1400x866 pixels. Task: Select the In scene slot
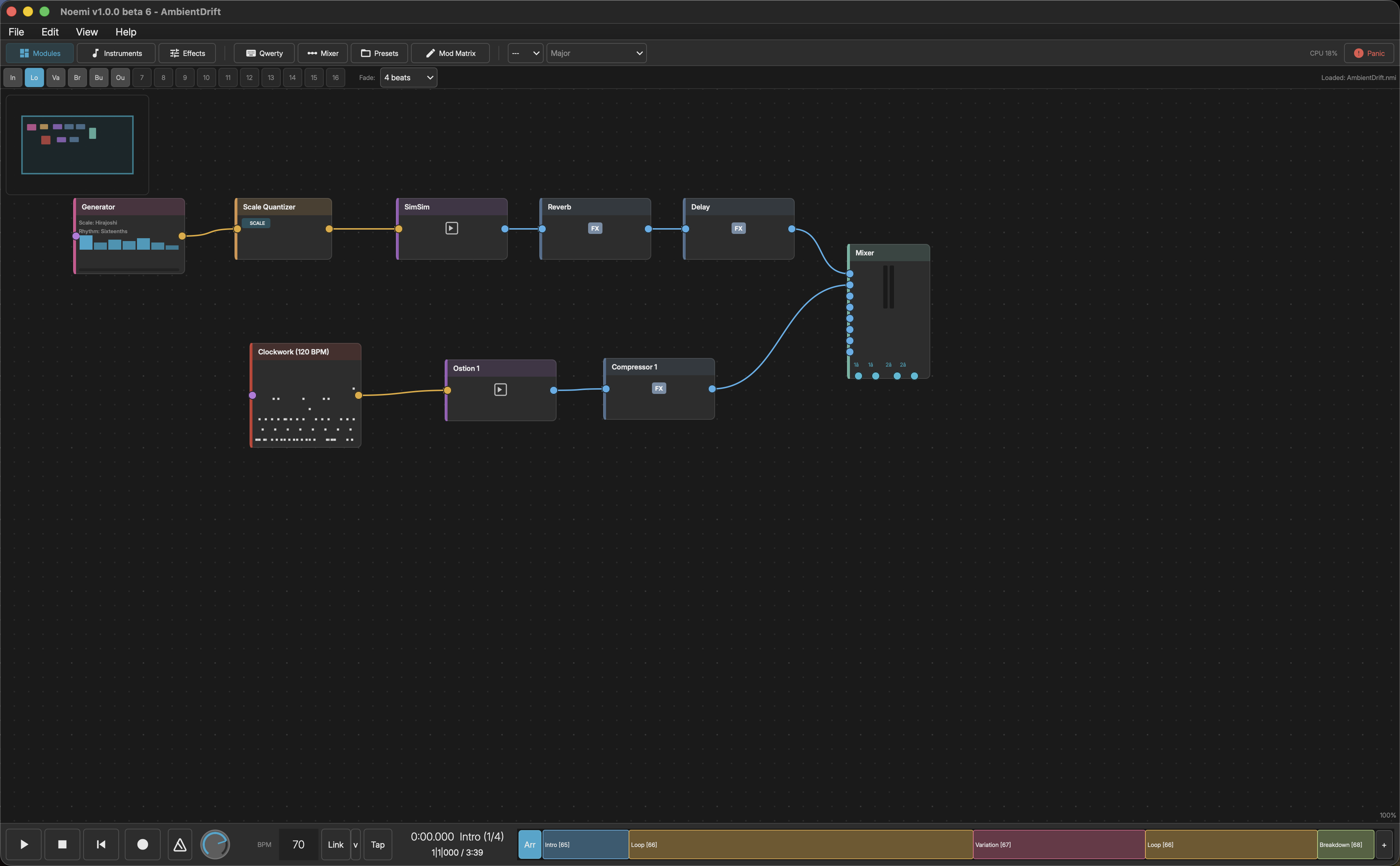[x=13, y=78]
